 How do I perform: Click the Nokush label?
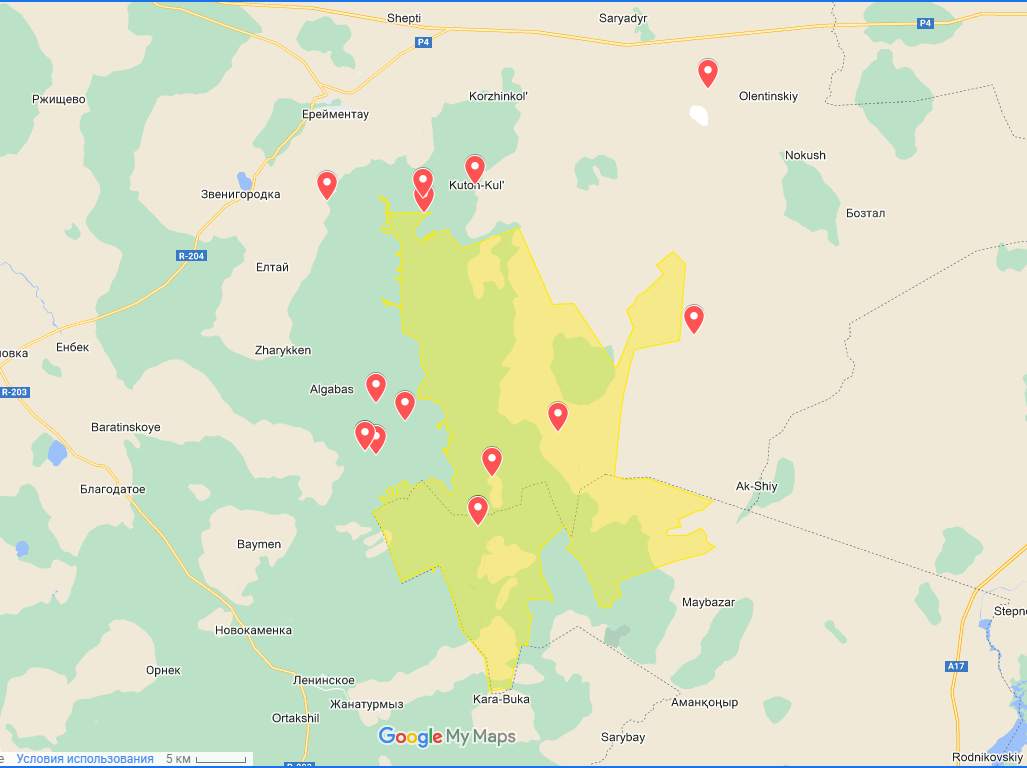pyautogui.click(x=805, y=155)
